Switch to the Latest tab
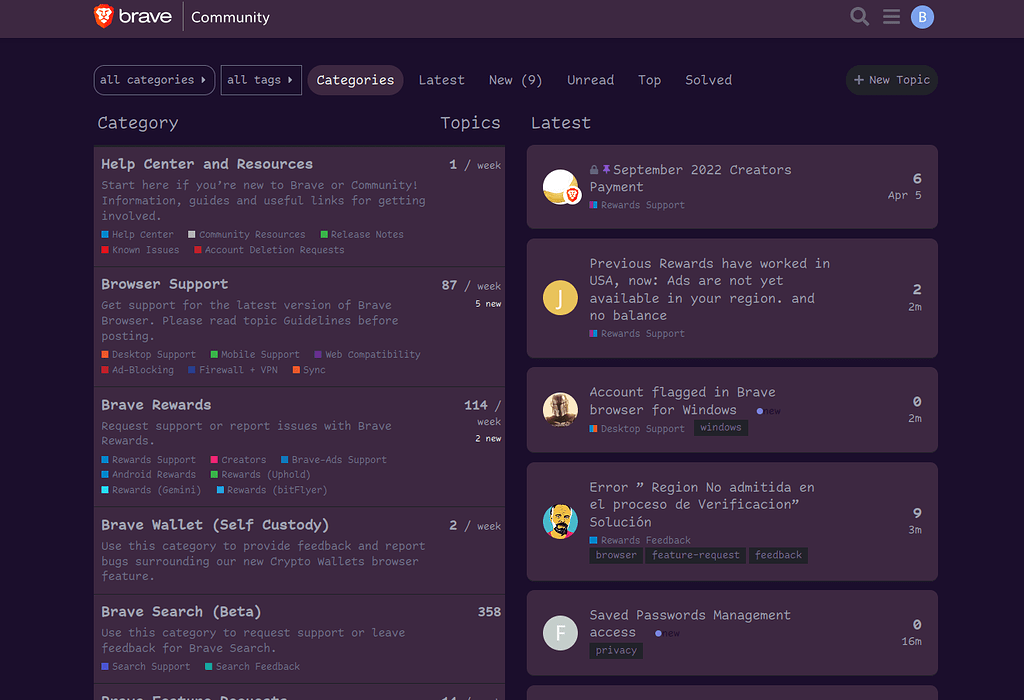The height and width of the screenshot is (700, 1024). [x=441, y=80]
